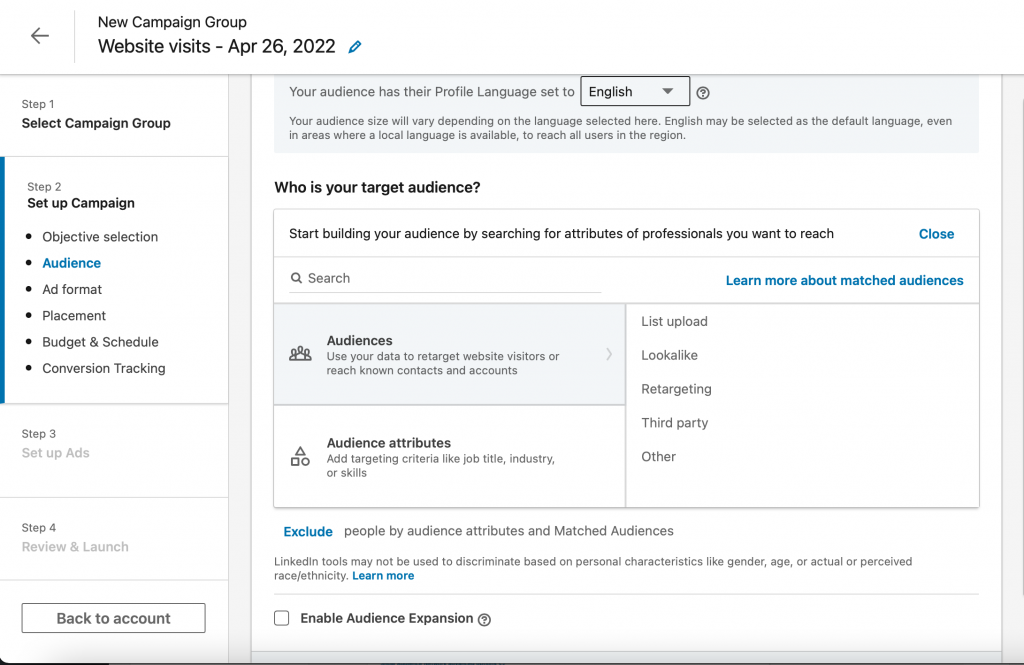The height and width of the screenshot is (665, 1024).
Task: Click the search magnifier icon
Action: [x=297, y=278]
